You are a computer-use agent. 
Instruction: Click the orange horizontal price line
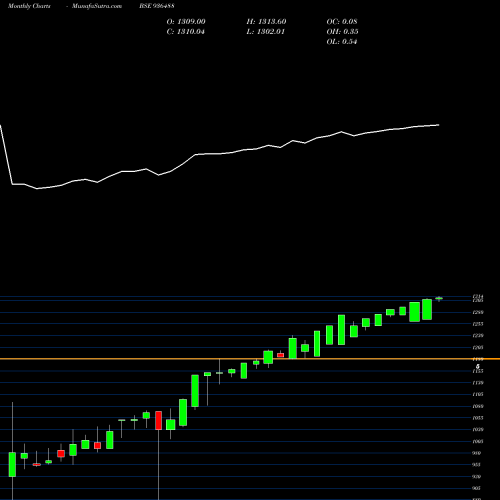tap(250, 359)
